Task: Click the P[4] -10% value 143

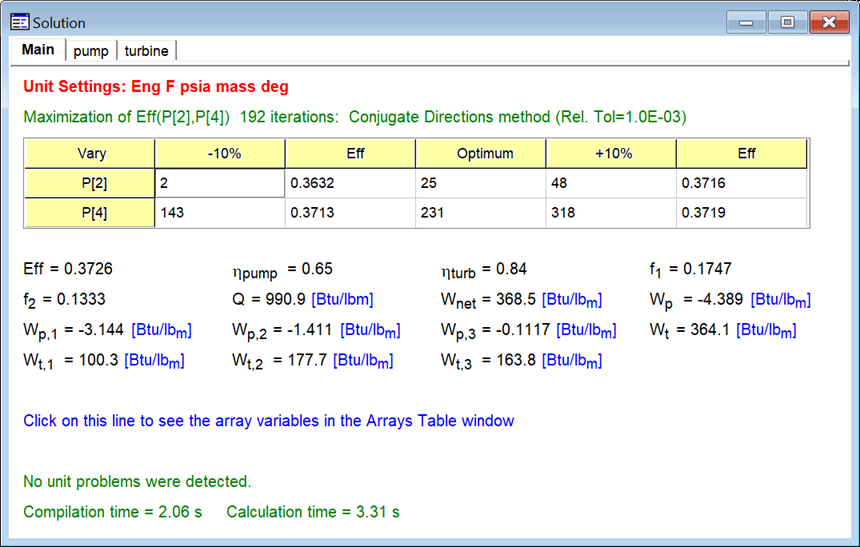Action: pos(220,213)
